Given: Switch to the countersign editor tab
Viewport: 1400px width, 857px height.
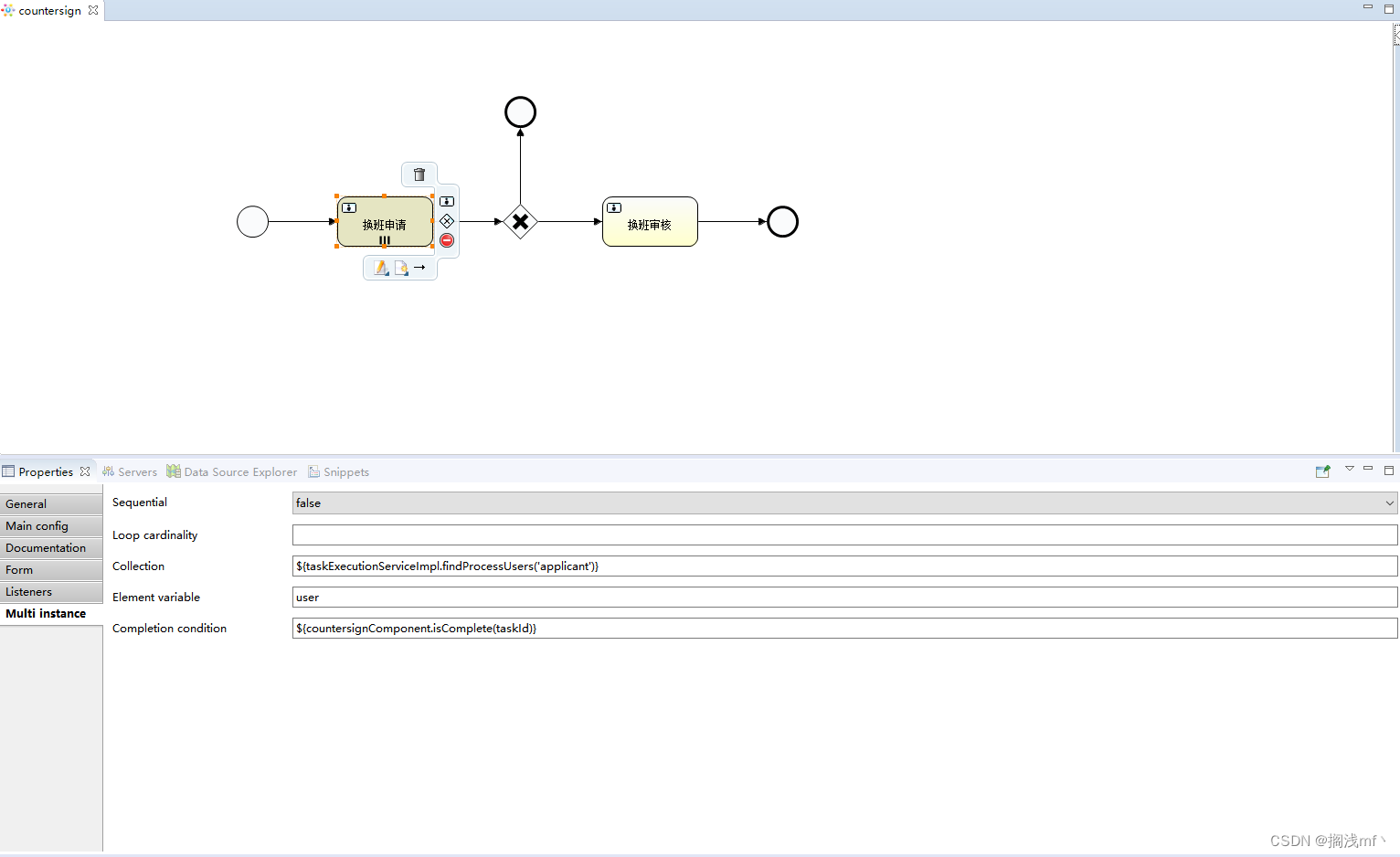Looking at the screenshot, I should pos(49,10).
